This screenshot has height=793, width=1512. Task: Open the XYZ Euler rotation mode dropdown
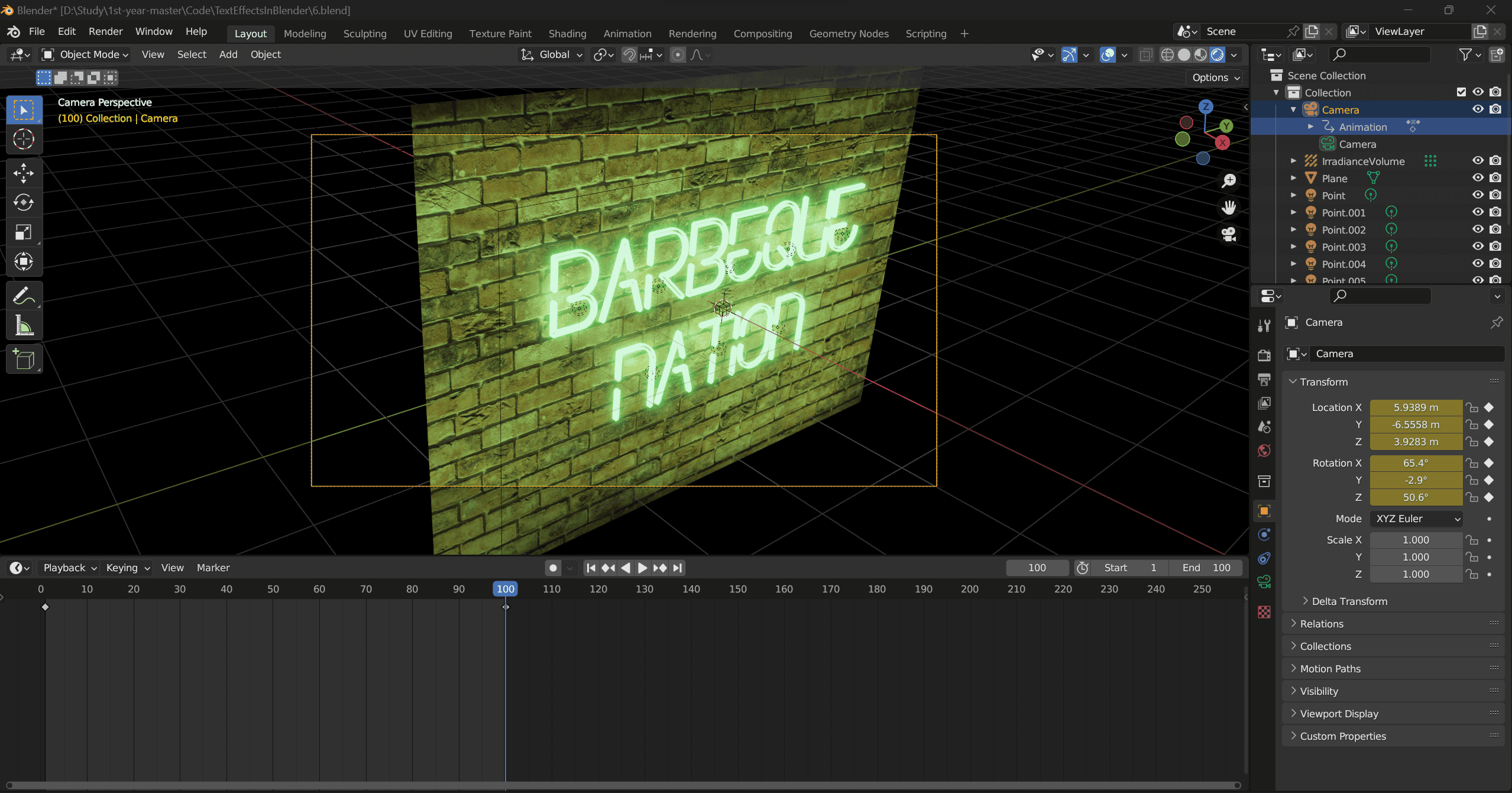tap(1416, 519)
